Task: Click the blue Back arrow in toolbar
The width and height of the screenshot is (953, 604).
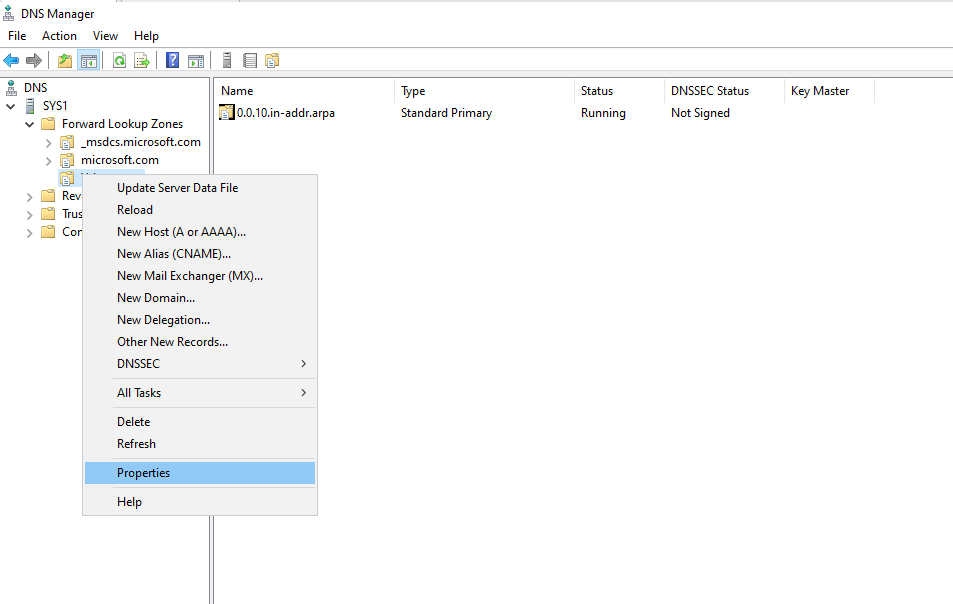Action: (x=11, y=61)
